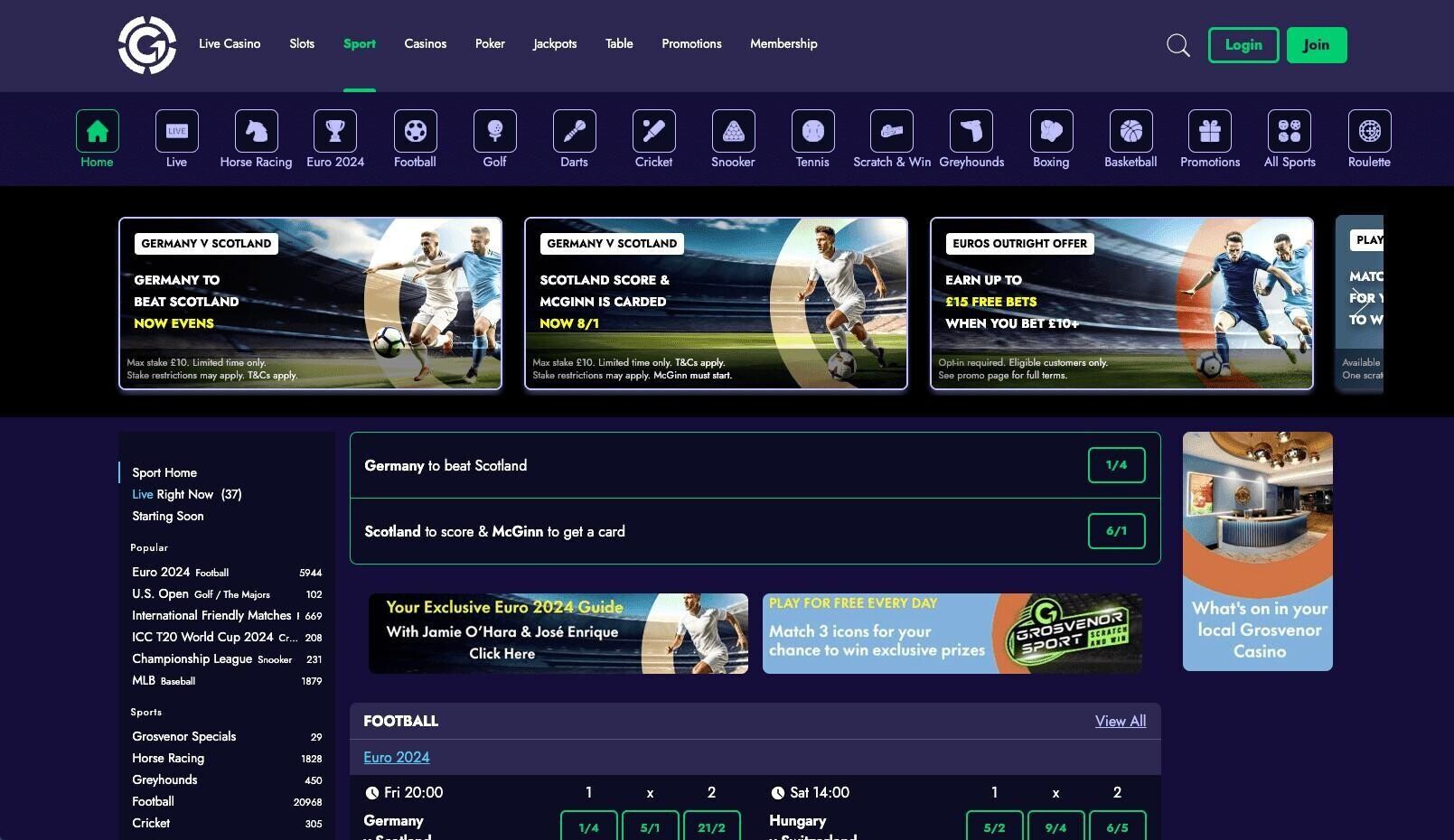Open the Membership menu item
The image size is (1454, 840).
click(783, 43)
